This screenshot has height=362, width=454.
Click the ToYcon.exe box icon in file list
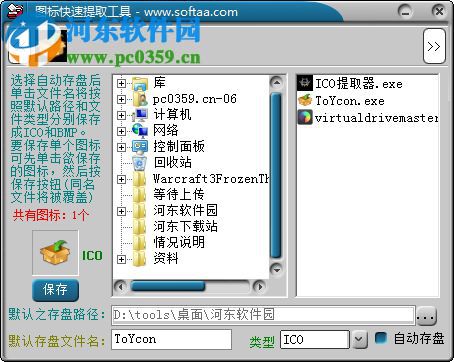[x=305, y=100]
